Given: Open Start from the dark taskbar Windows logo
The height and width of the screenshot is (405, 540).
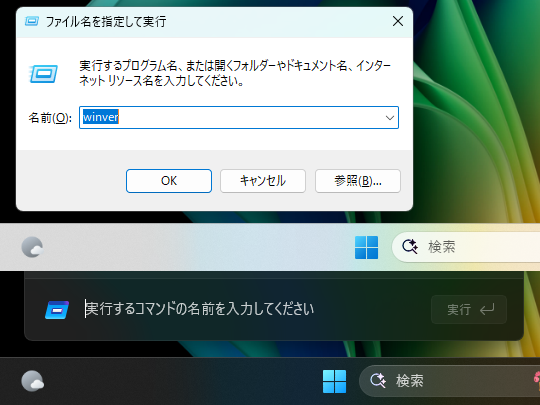Looking at the screenshot, I should tap(334, 381).
